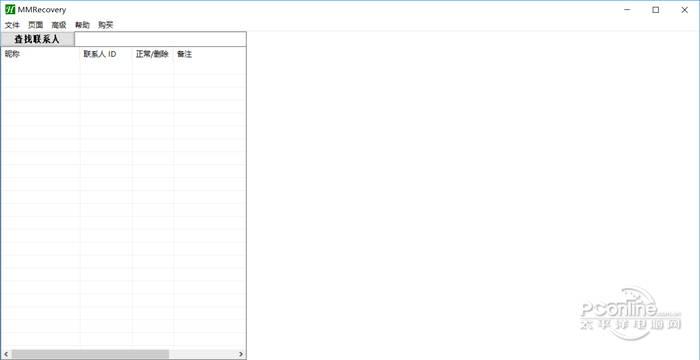Open the 购买 menu
Viewport: 700px width, 360px height.
(105, 25)
